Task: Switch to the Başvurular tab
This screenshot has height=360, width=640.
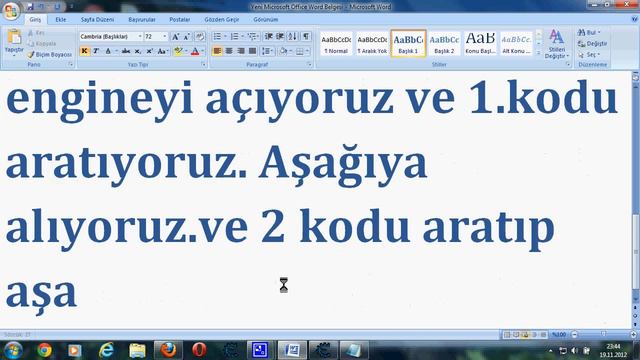Action: (x=142, y=20)
